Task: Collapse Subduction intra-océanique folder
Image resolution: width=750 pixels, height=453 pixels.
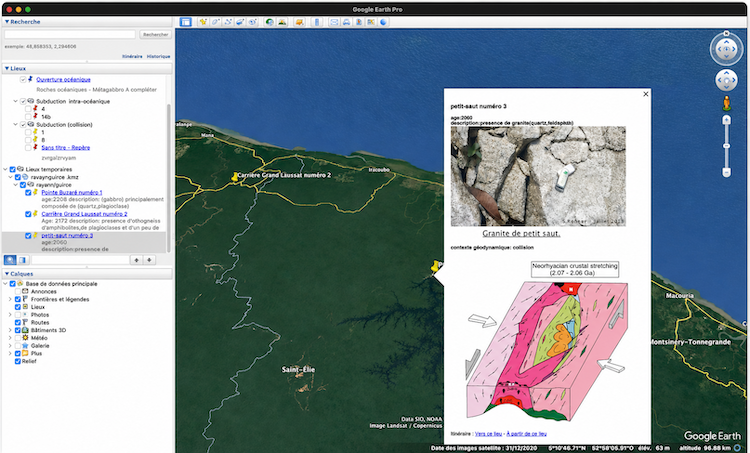Action: click(15, 101)
